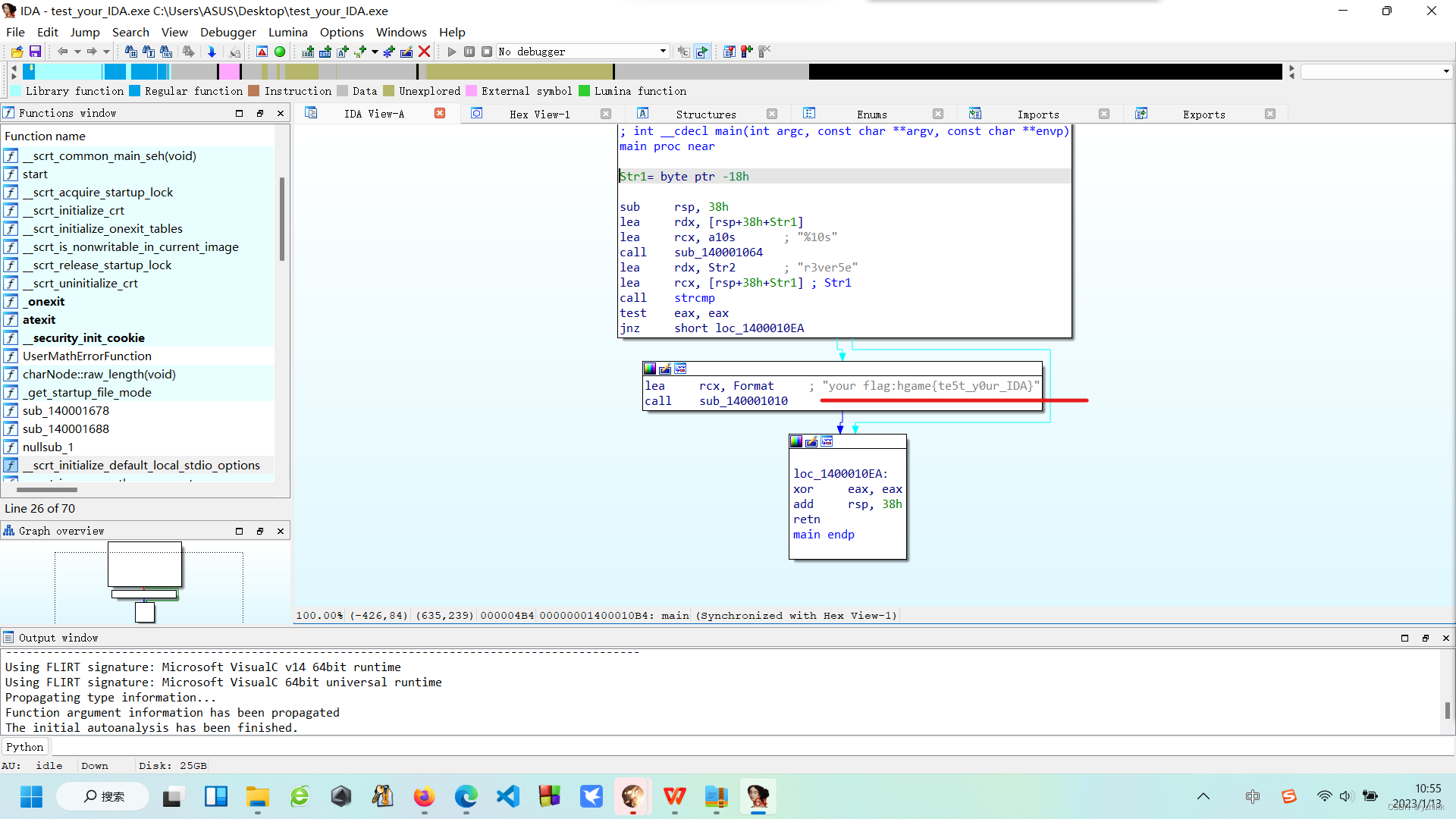Image resolution: width=1456 pixels, height=819 pixels.
Task: Start process with the play button
Action: [452, 52]
